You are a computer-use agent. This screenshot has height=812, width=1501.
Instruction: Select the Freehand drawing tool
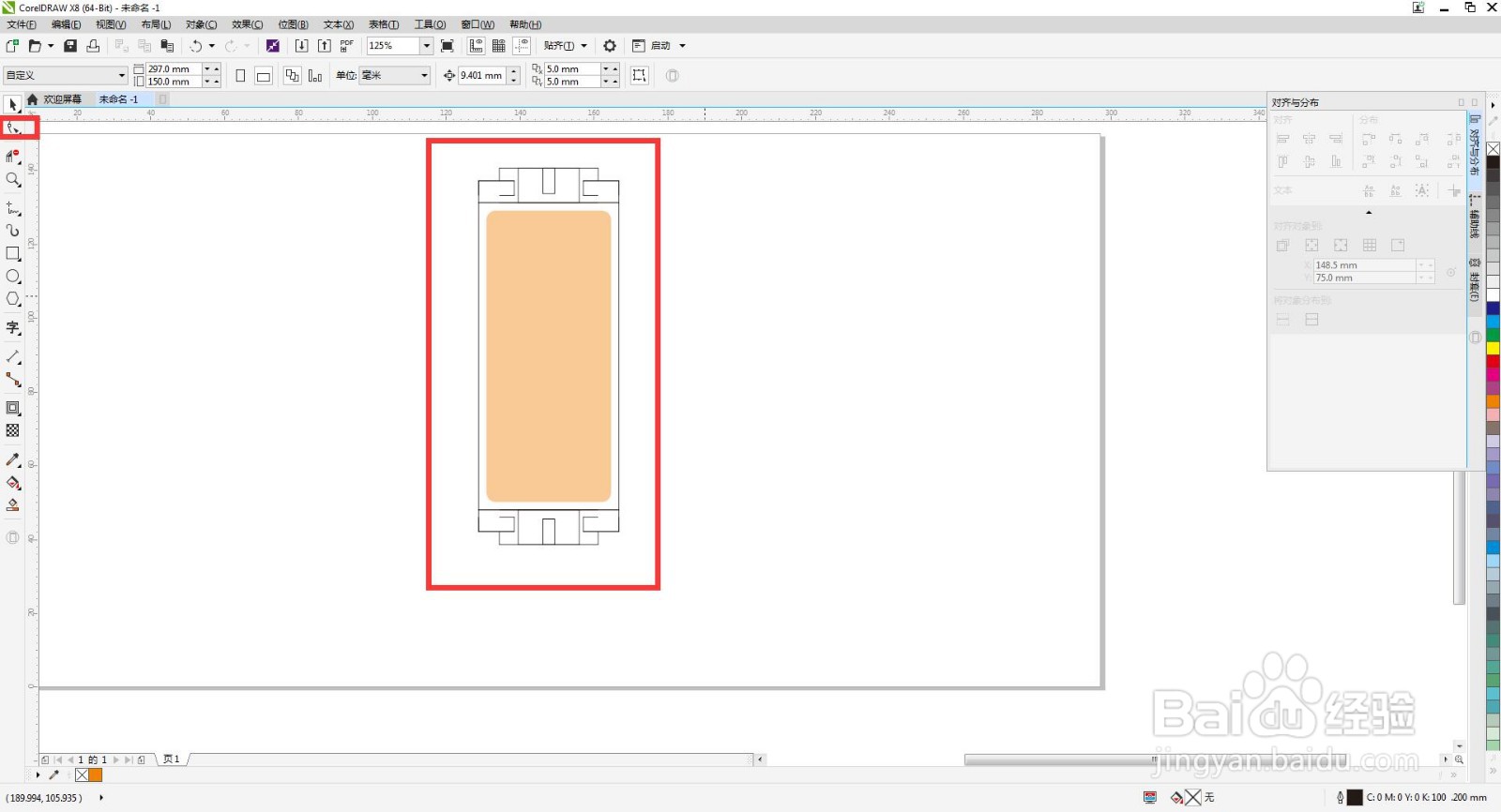pos(13,207)
